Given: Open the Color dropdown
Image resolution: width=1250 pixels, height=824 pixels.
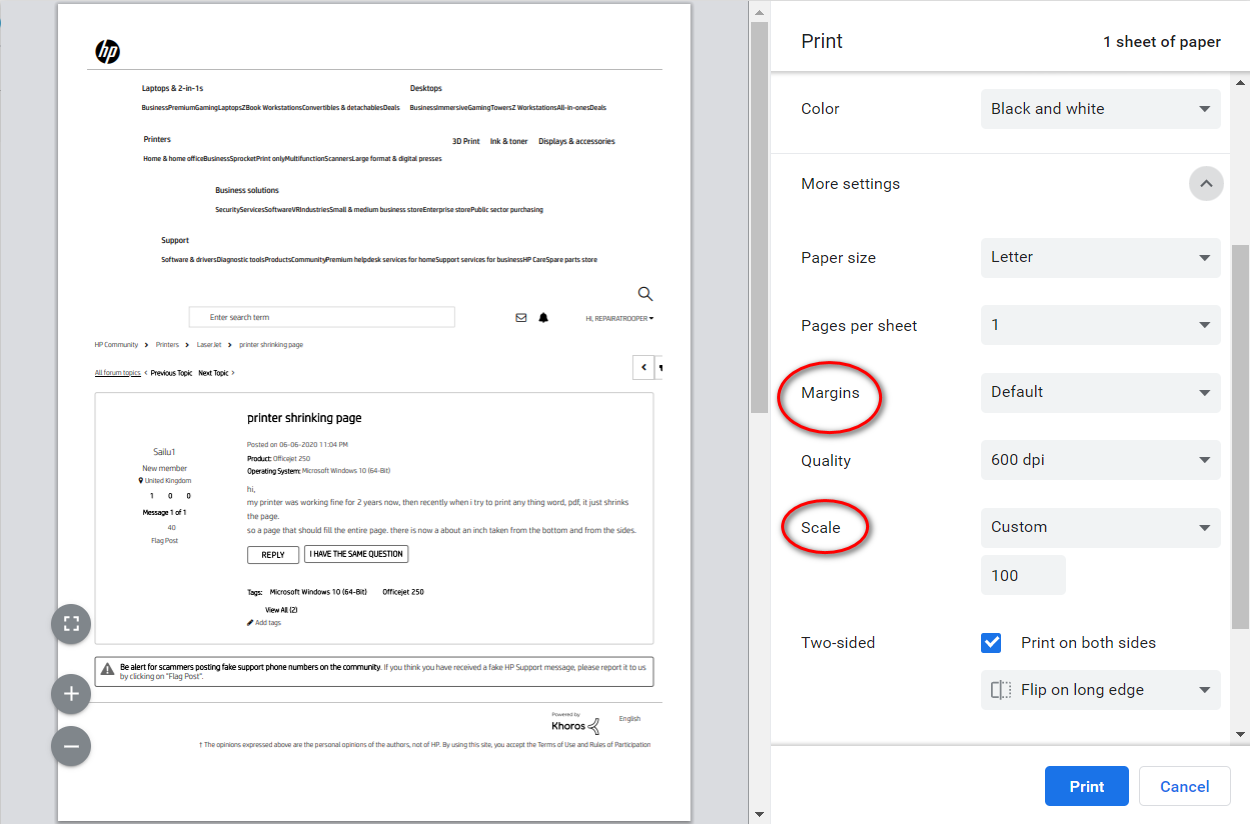Looking at the screenshot, I should click(x=1100, y=109).
